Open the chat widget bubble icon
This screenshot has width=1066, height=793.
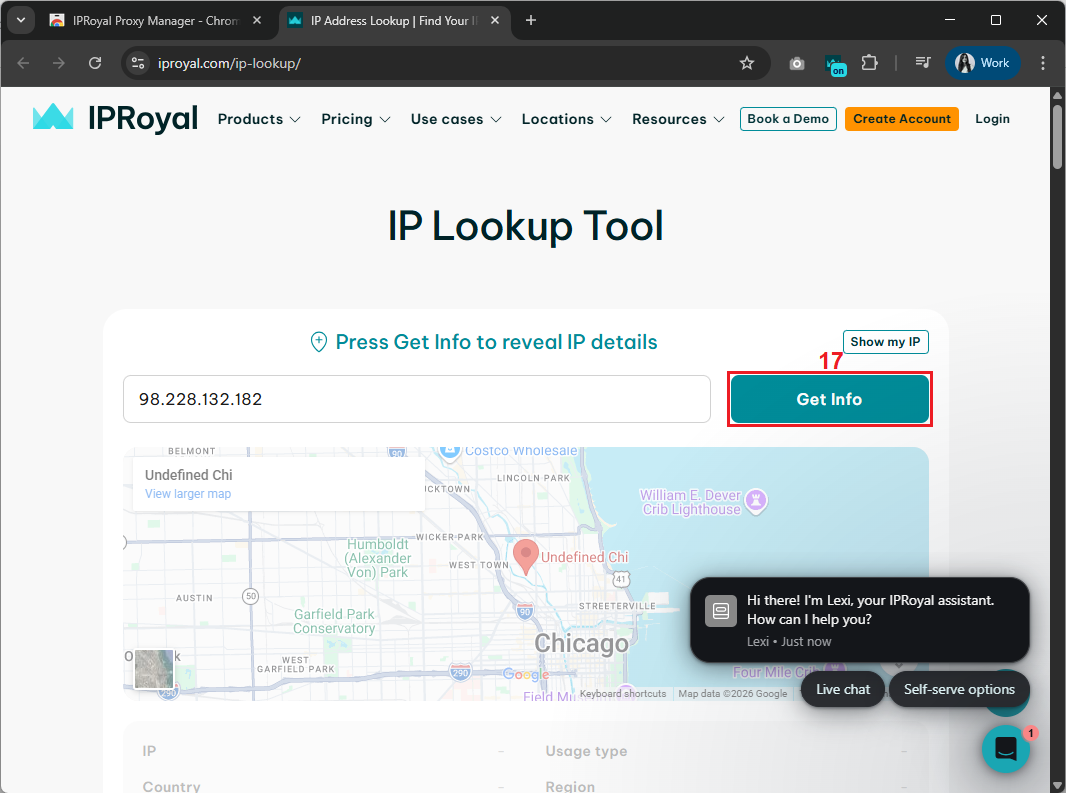(1006, 749)
